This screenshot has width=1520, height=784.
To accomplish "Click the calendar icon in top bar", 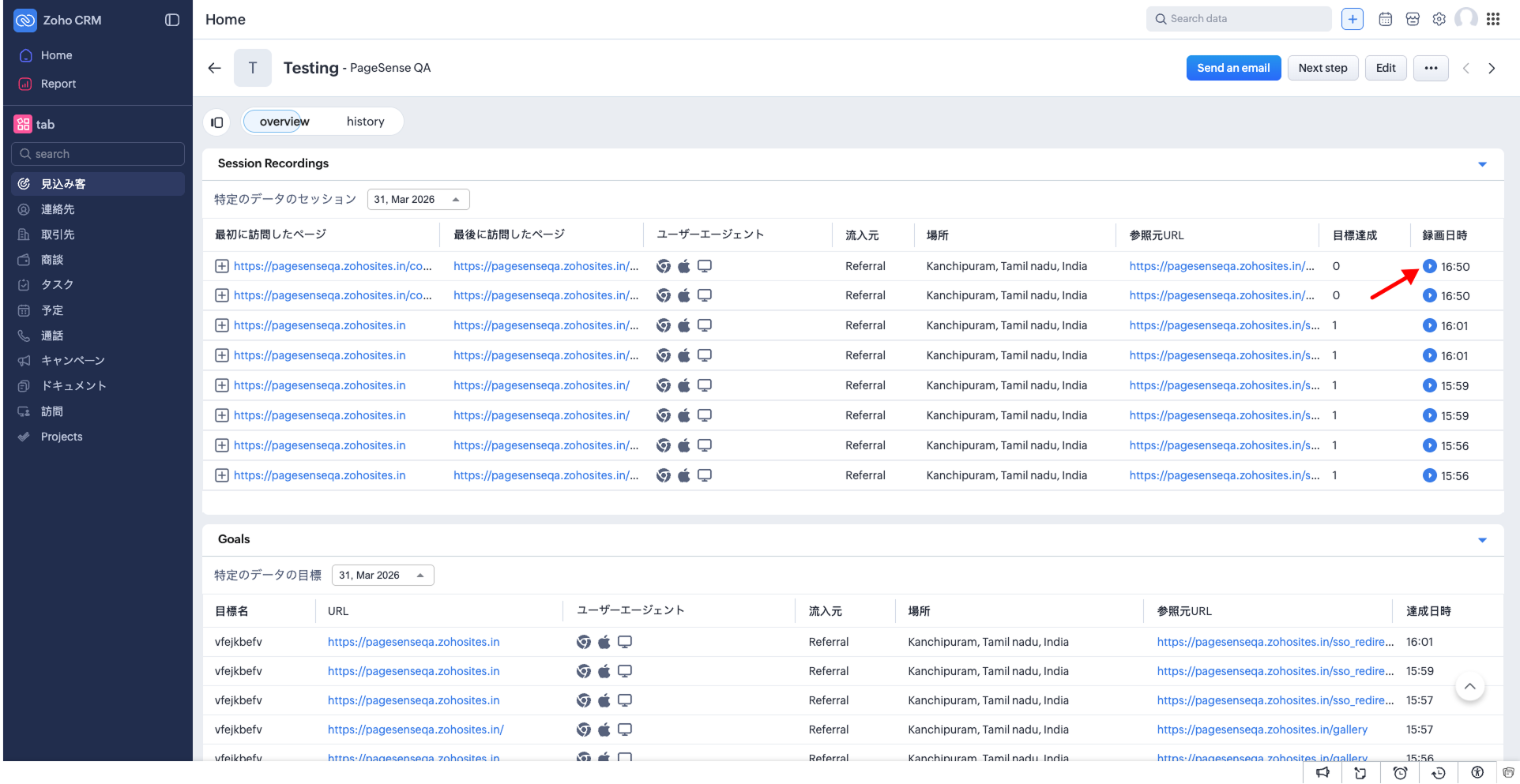I will (1385, 20).
